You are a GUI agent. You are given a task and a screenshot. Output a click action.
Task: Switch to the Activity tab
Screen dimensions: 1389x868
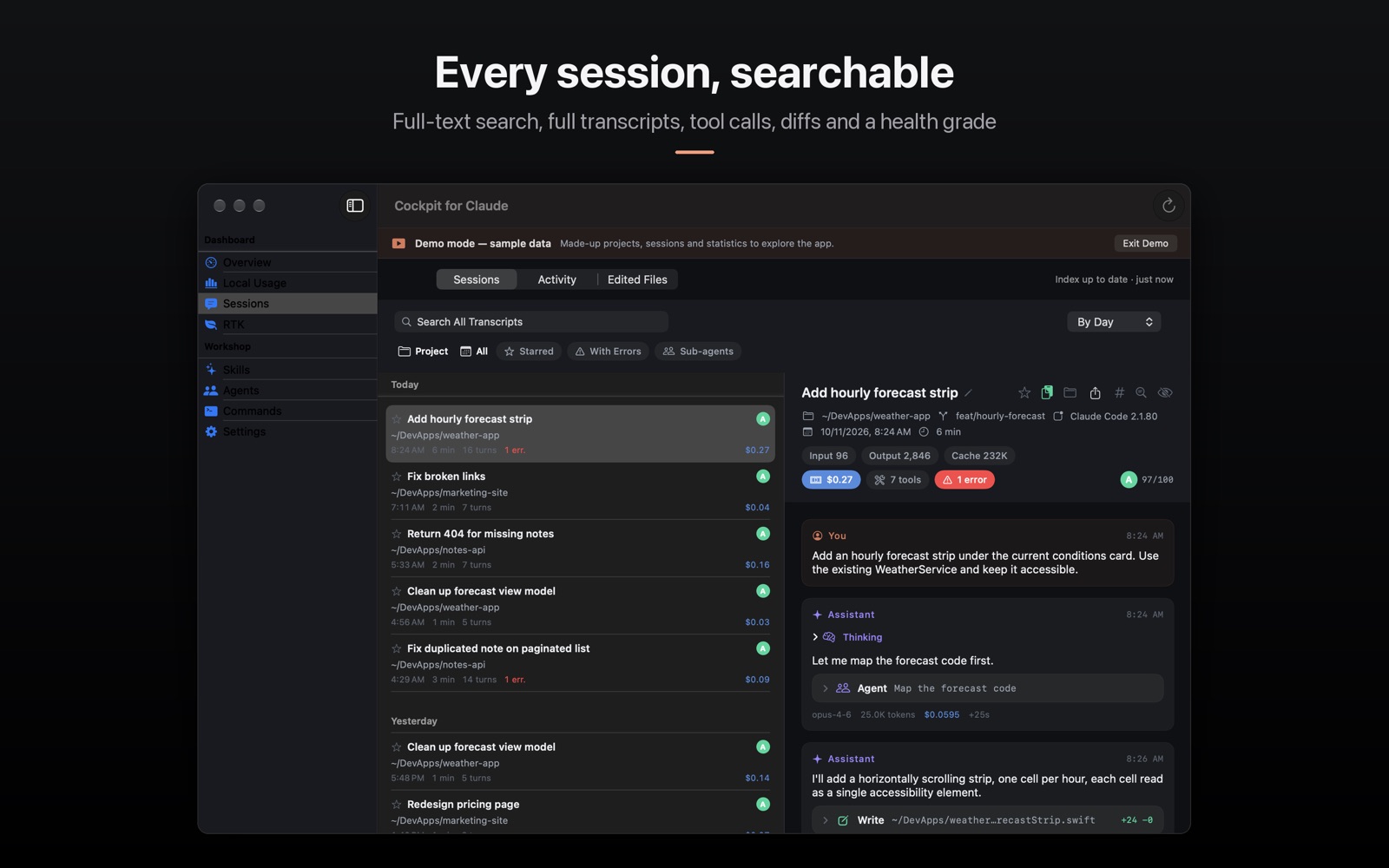(x=556, y=279)
